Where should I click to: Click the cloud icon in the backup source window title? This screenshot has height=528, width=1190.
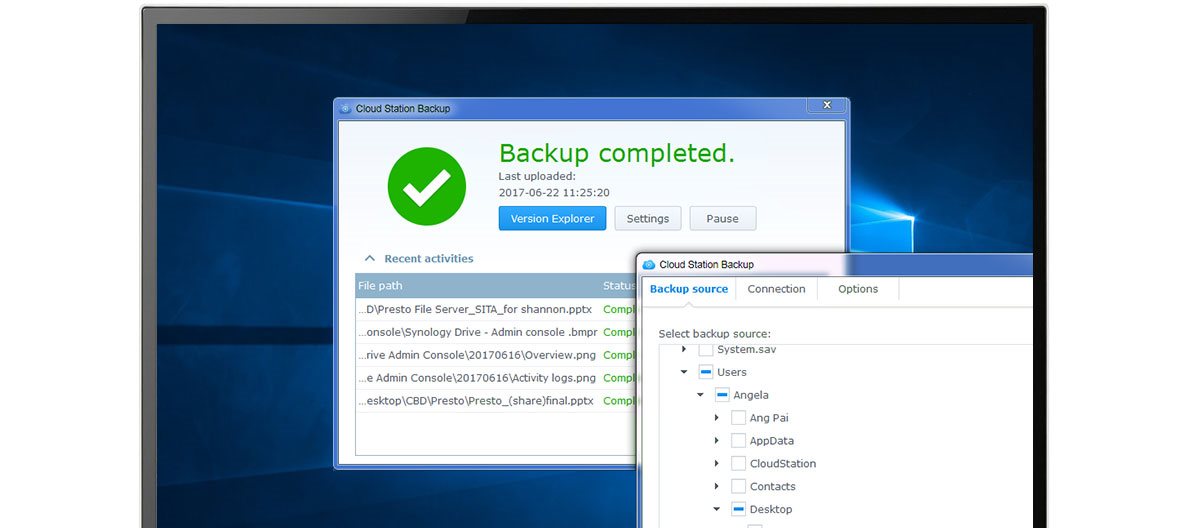[x=648, y=265]
